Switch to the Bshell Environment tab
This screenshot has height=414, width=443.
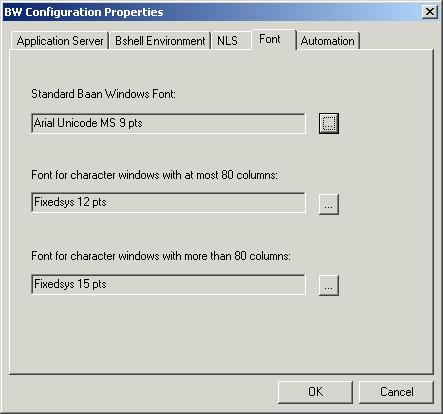160,41
